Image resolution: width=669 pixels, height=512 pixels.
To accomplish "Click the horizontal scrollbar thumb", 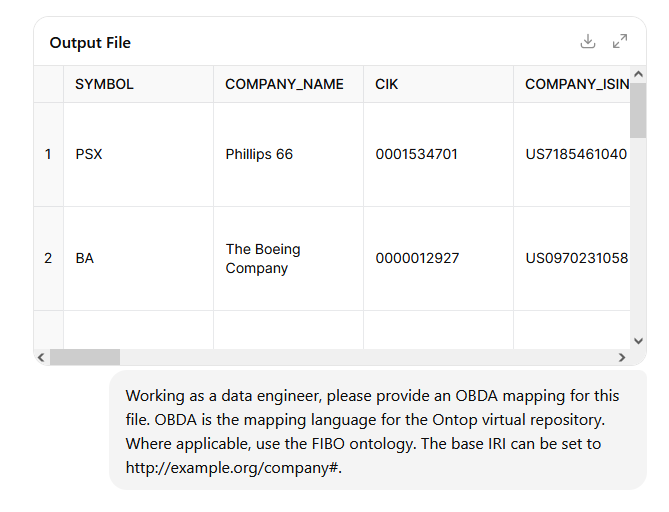I will click(85, 357).
